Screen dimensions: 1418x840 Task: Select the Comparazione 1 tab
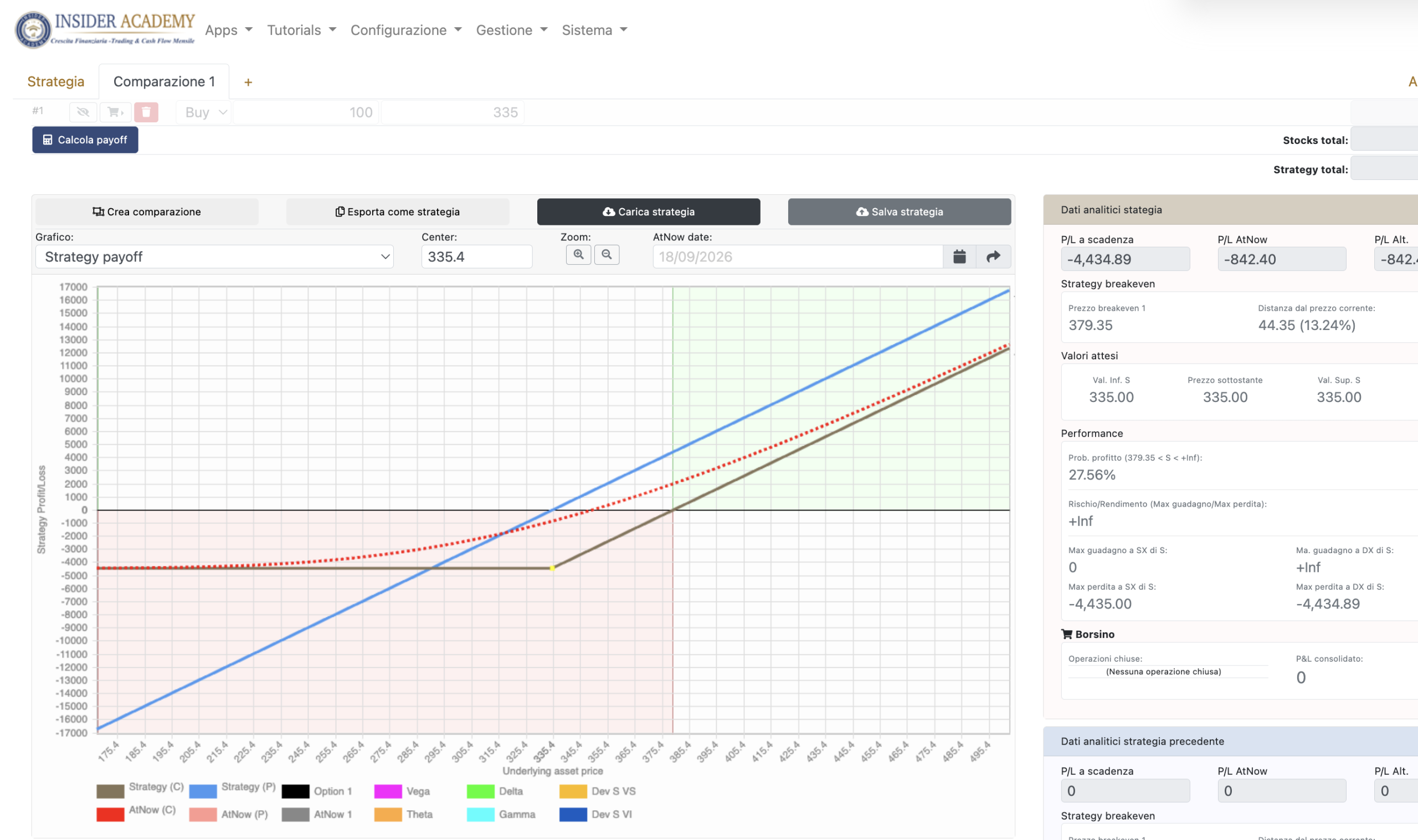point(164,81)
